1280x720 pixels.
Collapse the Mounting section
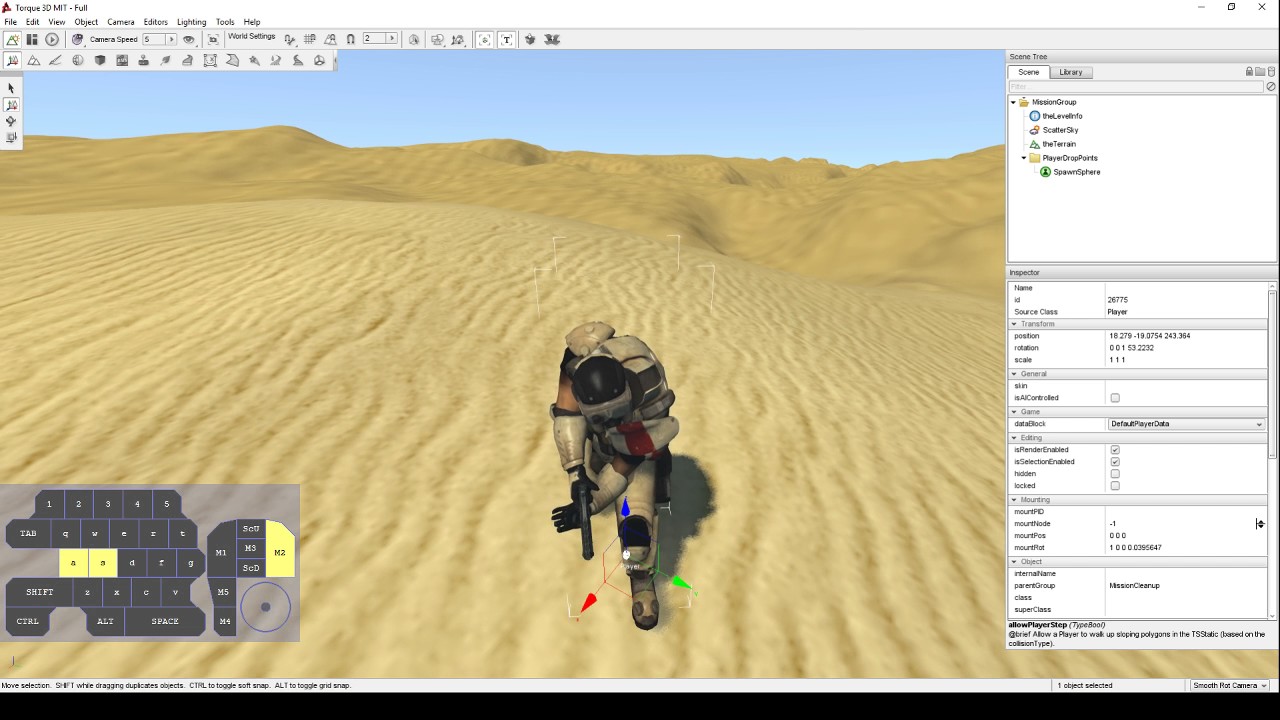click(1014, 500)
